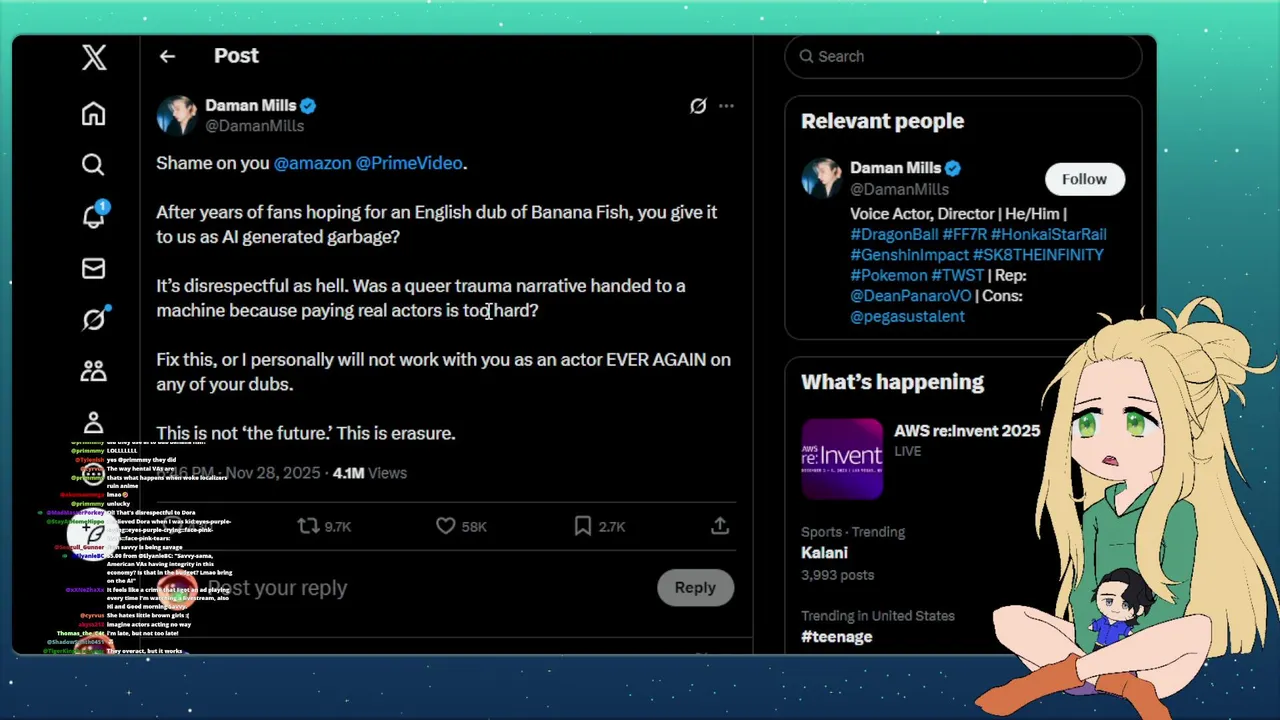
Task: Open the @pegasustalent mention
Action: [907, 316]
